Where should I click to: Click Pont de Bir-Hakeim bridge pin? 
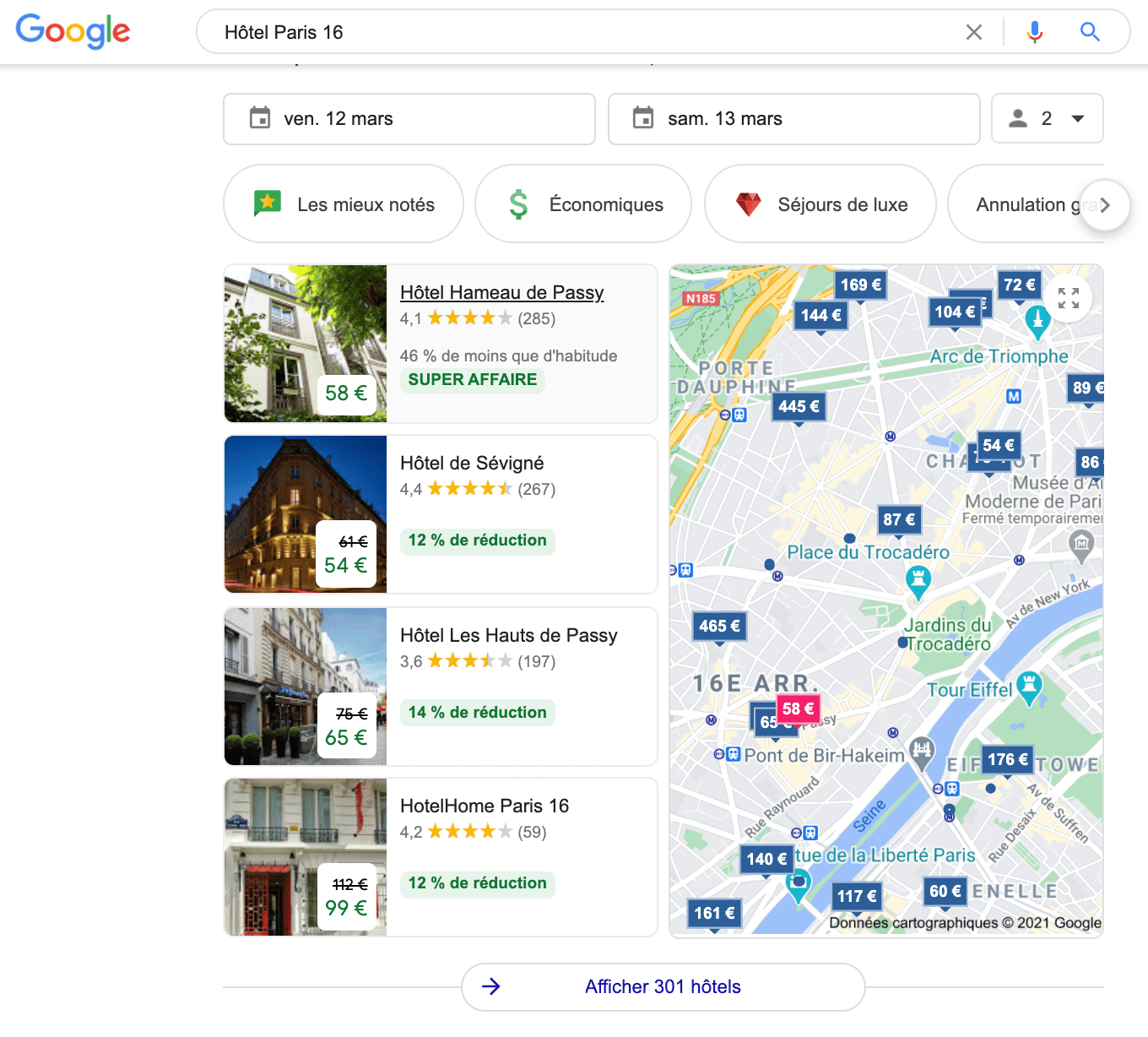point(922,752)
